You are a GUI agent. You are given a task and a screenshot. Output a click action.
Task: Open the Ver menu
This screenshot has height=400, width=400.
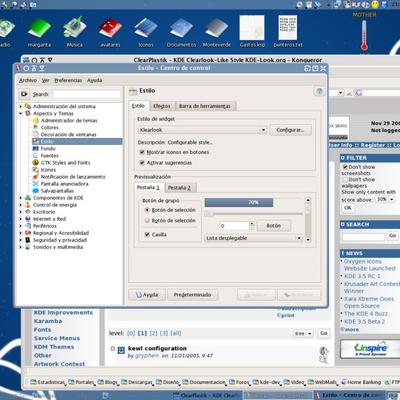pyautogui.click(x=46, y=80)
